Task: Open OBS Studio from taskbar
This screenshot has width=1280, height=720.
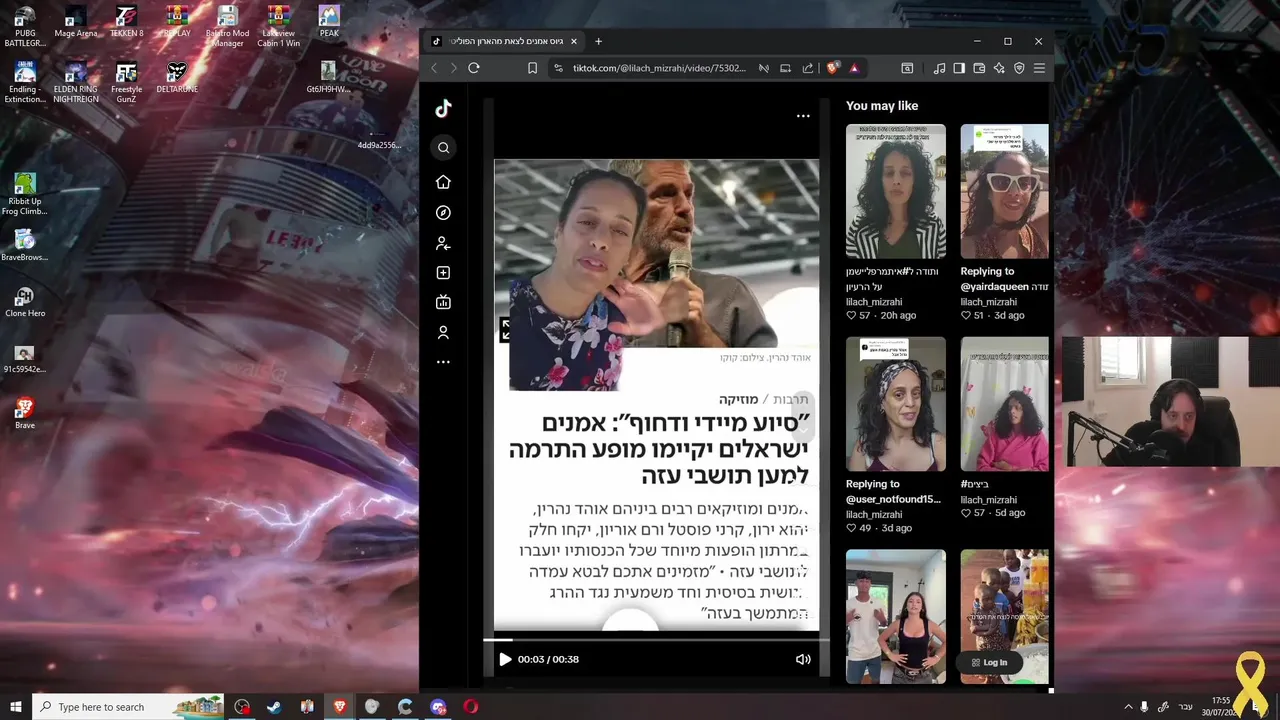Action: 242,707
